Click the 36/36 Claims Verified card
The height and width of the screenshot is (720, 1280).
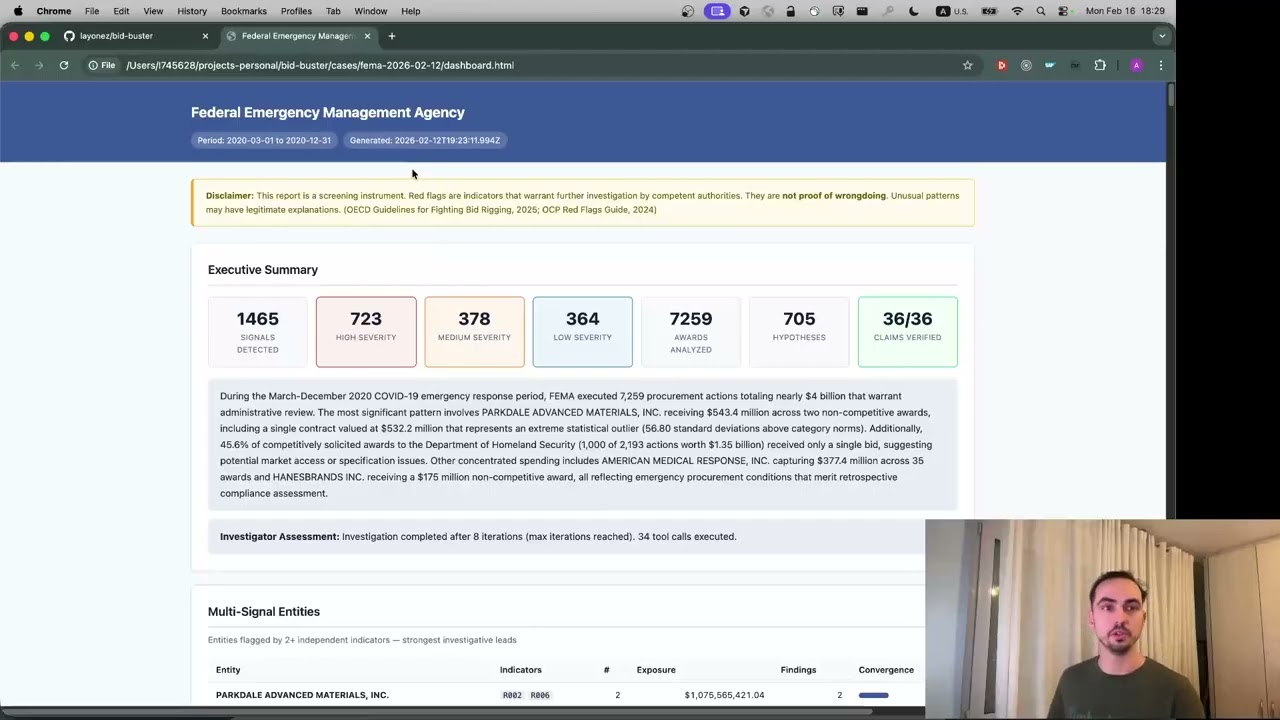(x=907, y=332)
